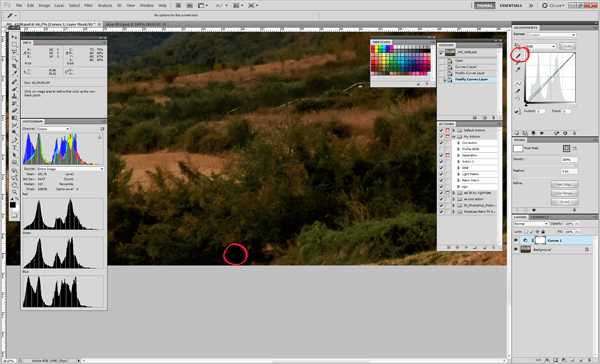The image size is (600, 364).
Task: Click the play button in Actions panel
Action: 466,247
